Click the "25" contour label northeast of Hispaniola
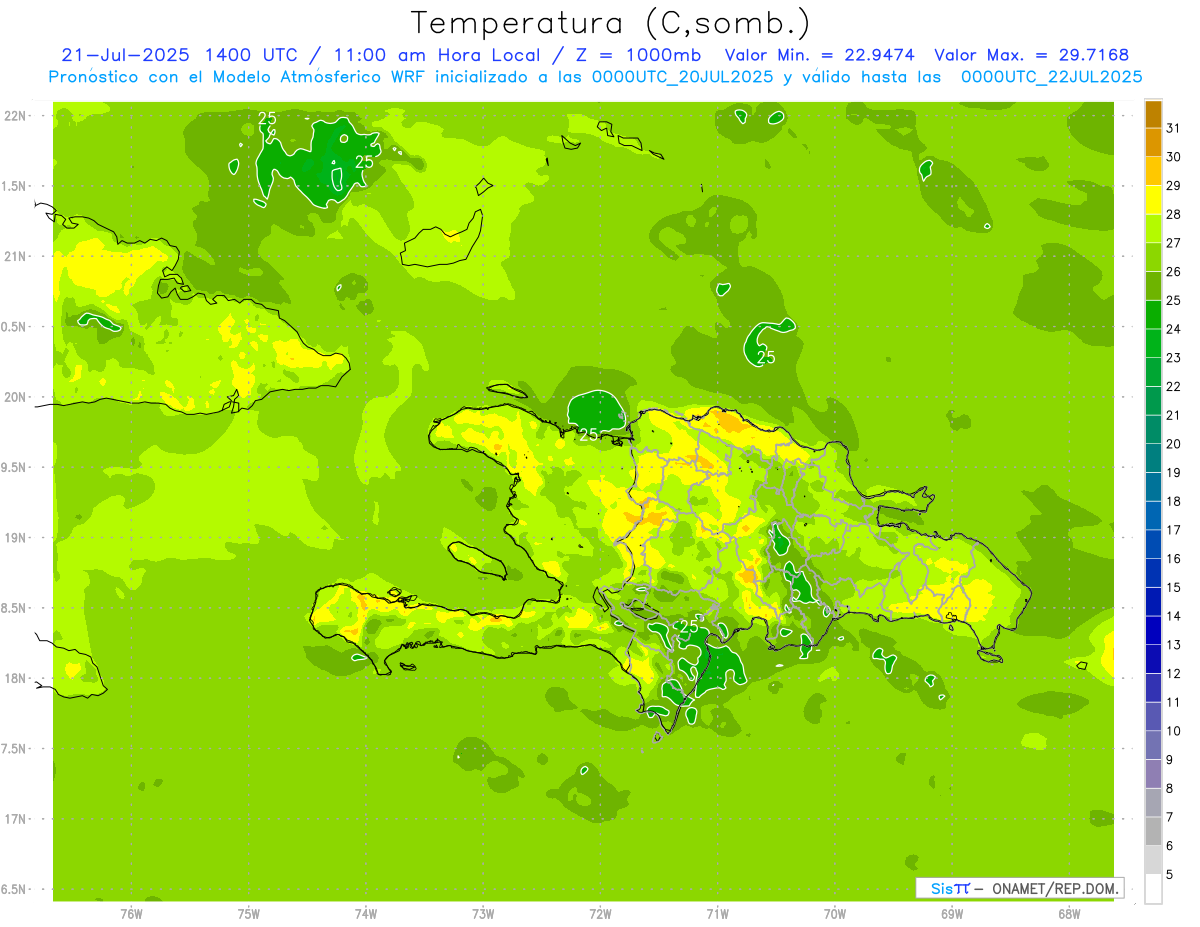1200x927 pixels. [766, 358]
